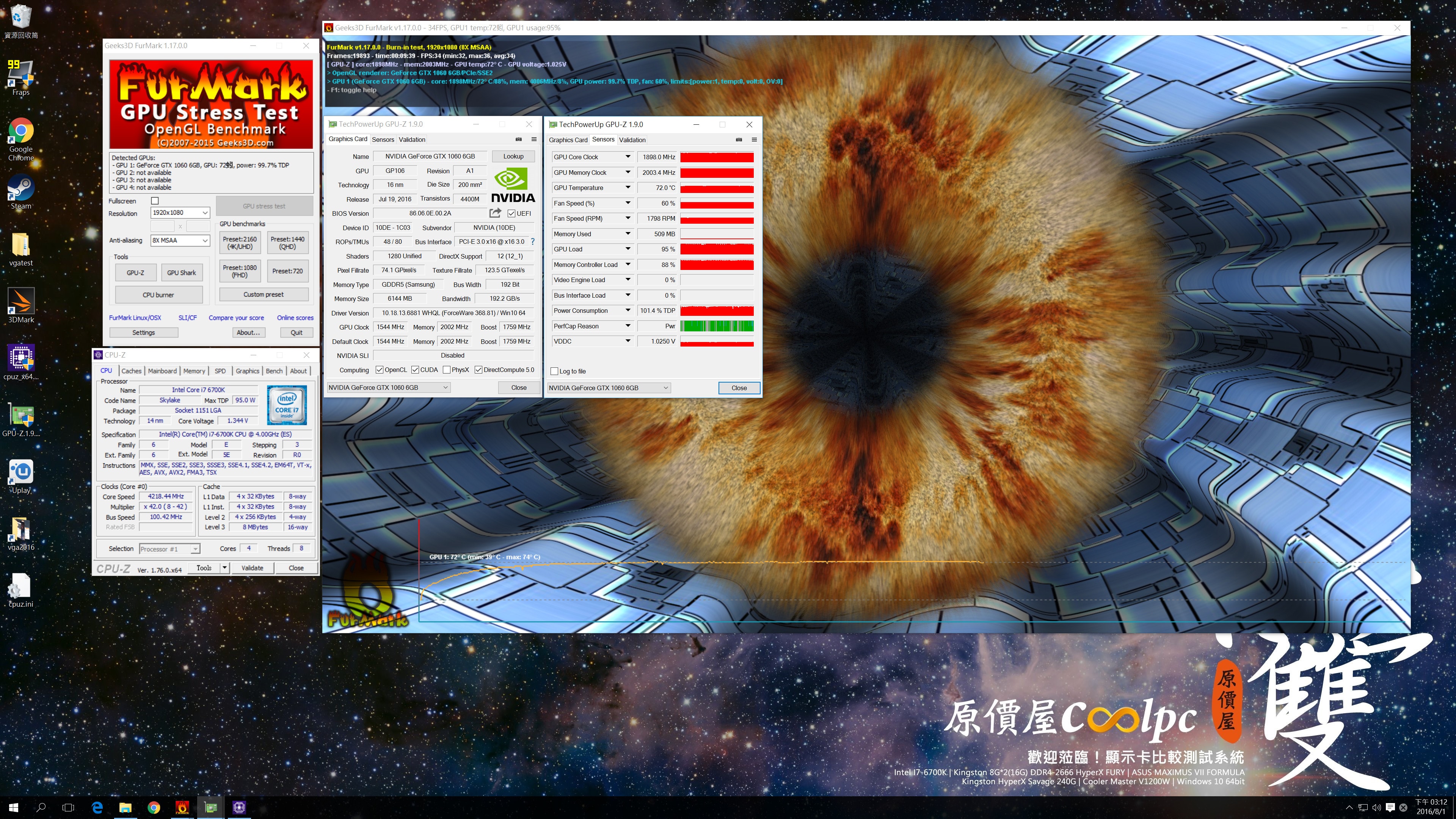Image resolution: width=1456 pixels, height=819 pixels.
Task: Expand the GPU Core Clock sensor dropdown
Action: (x=628, y=157)
